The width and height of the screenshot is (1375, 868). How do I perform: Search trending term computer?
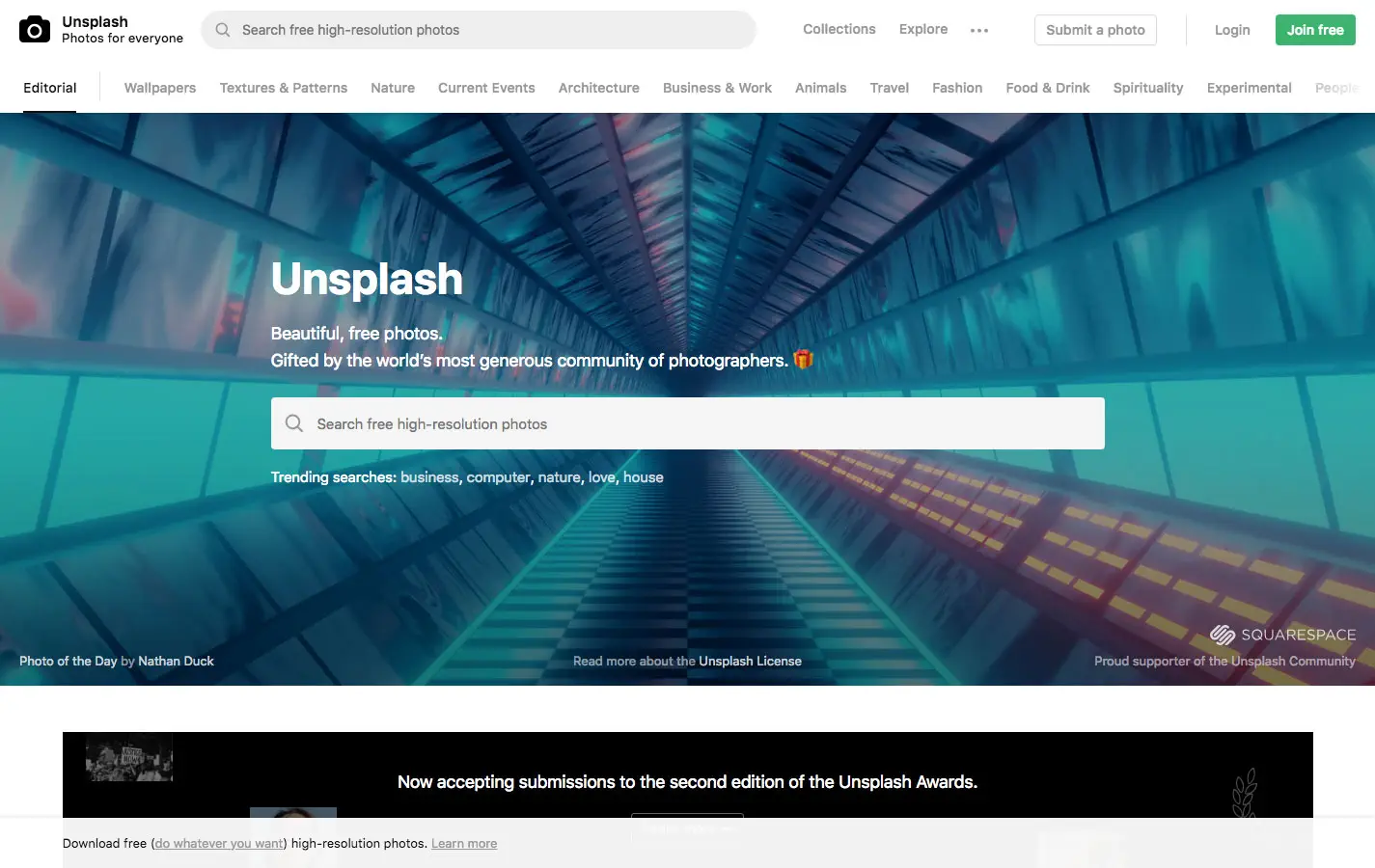[499, 477]
